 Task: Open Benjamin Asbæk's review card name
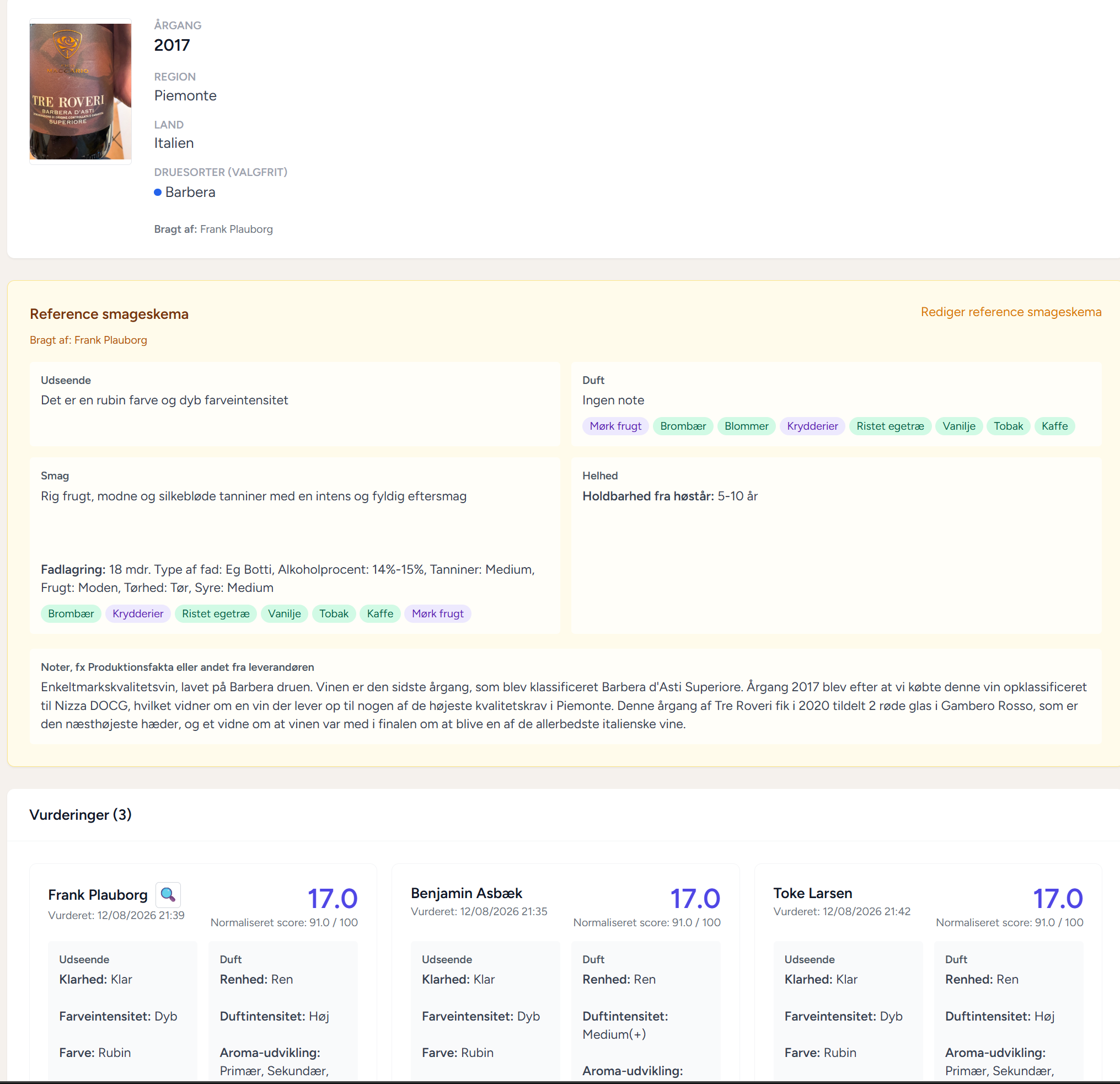tap(467, 894)
